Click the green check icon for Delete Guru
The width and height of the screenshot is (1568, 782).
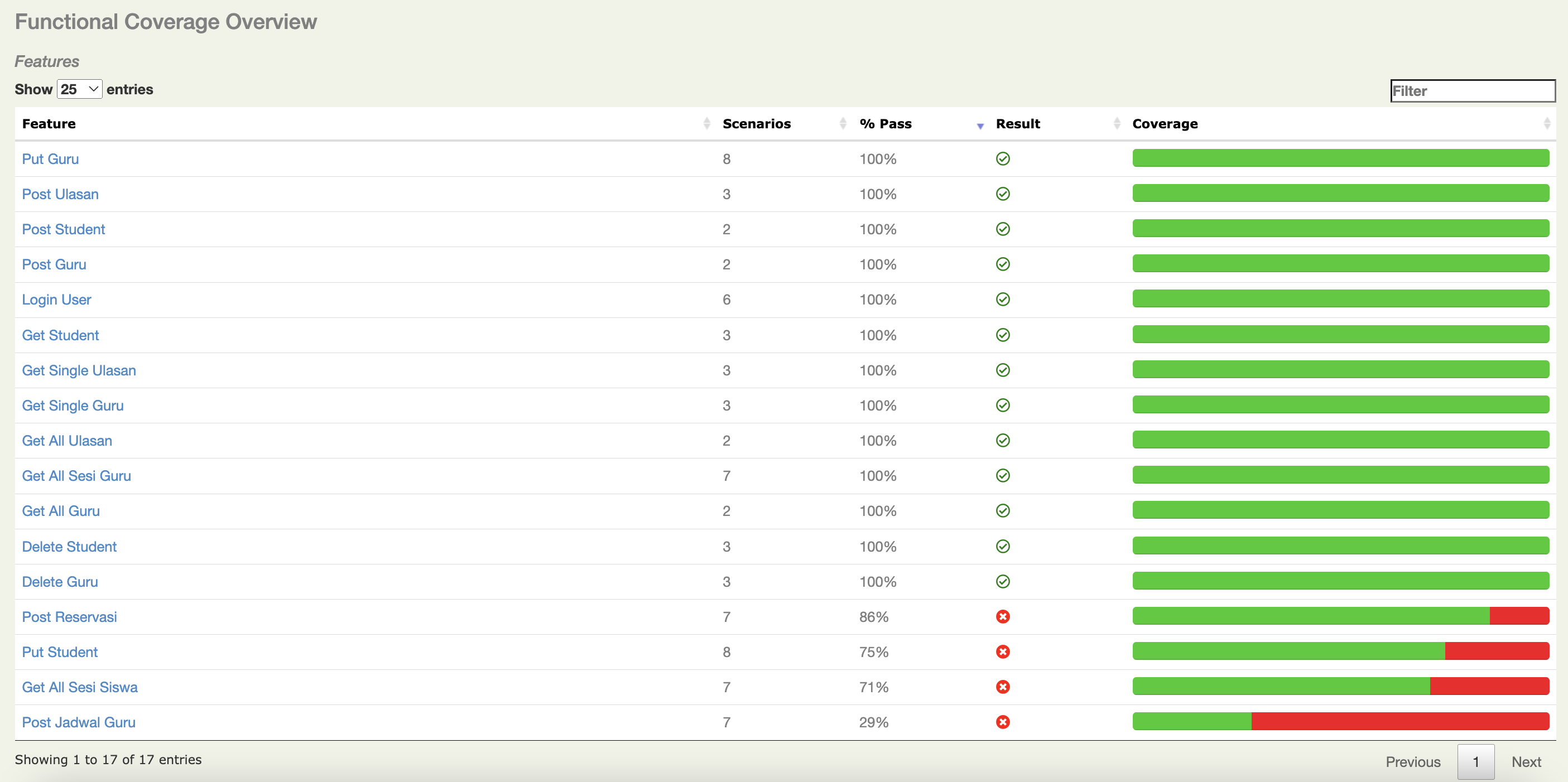(1003, 581)
